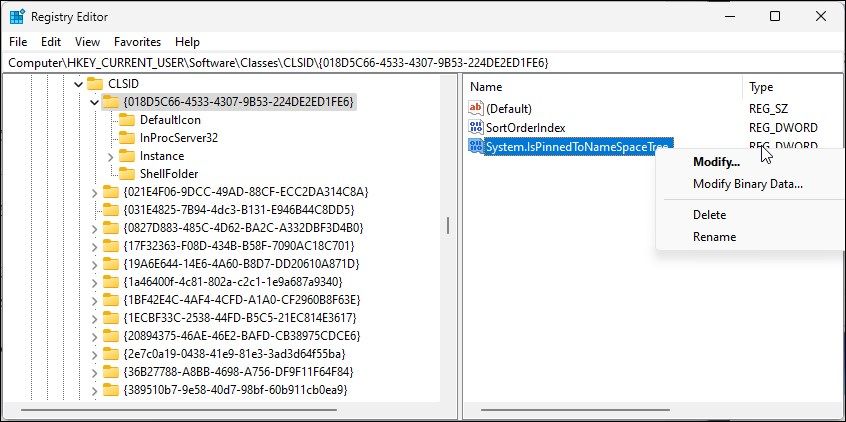The height and width of the screenshot is (422, 846).
Task: Click the CLSID folder icon
Action: click(95, 84)
